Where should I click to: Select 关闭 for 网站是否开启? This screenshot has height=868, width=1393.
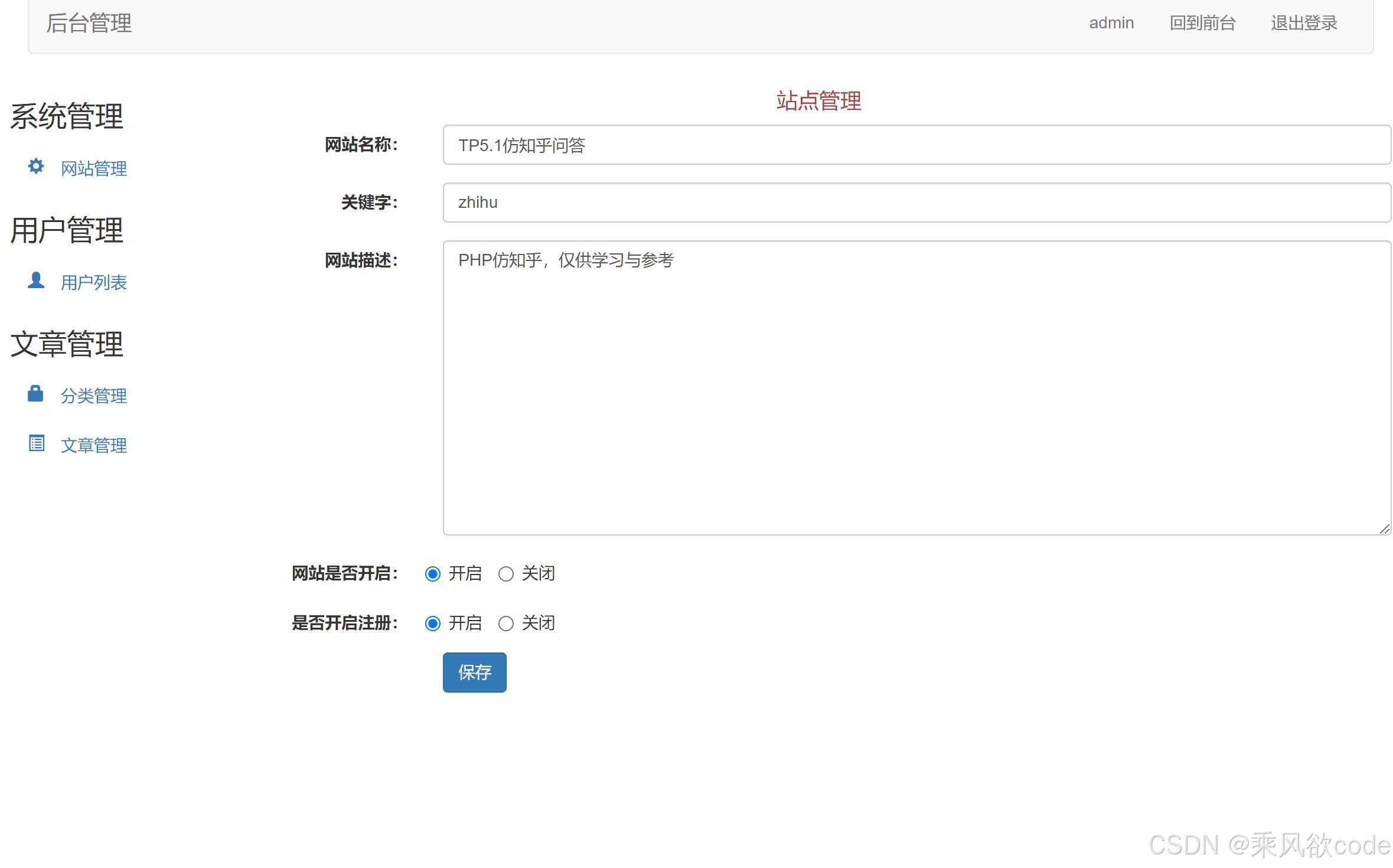click(505, 573)
